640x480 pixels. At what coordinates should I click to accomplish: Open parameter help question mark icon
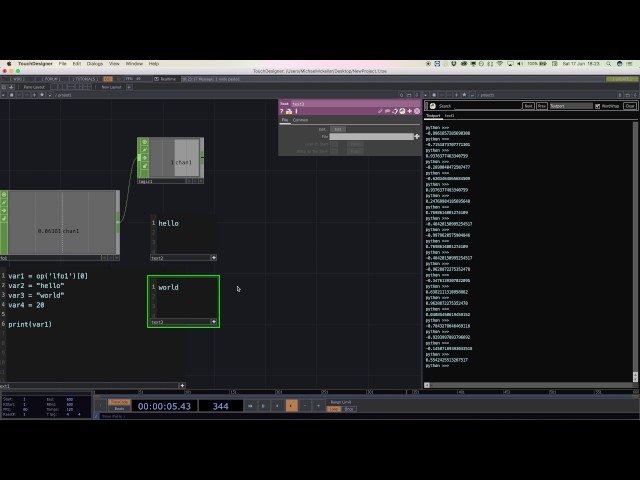coord(281,111)
